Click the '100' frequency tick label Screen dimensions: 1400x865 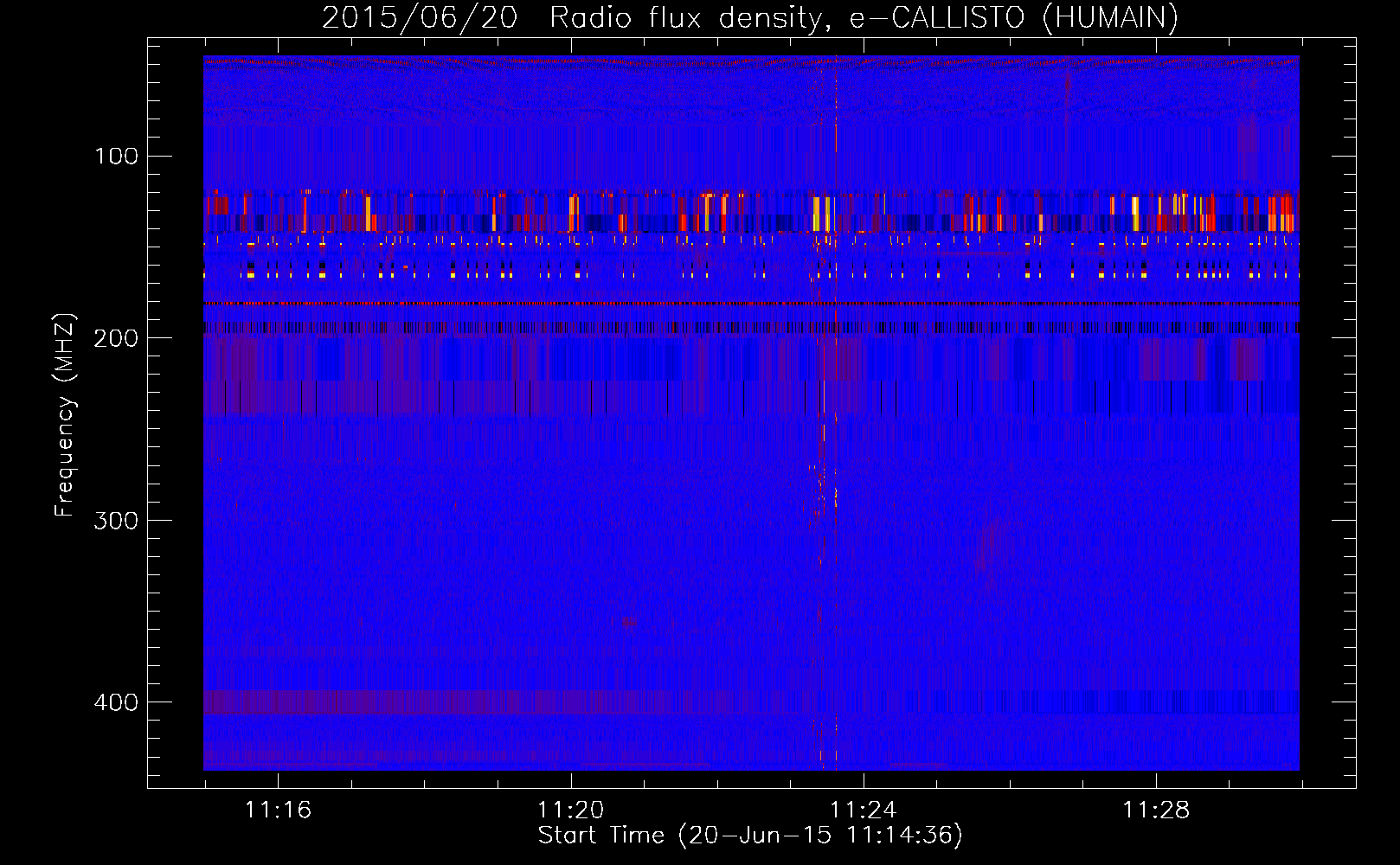117,156
